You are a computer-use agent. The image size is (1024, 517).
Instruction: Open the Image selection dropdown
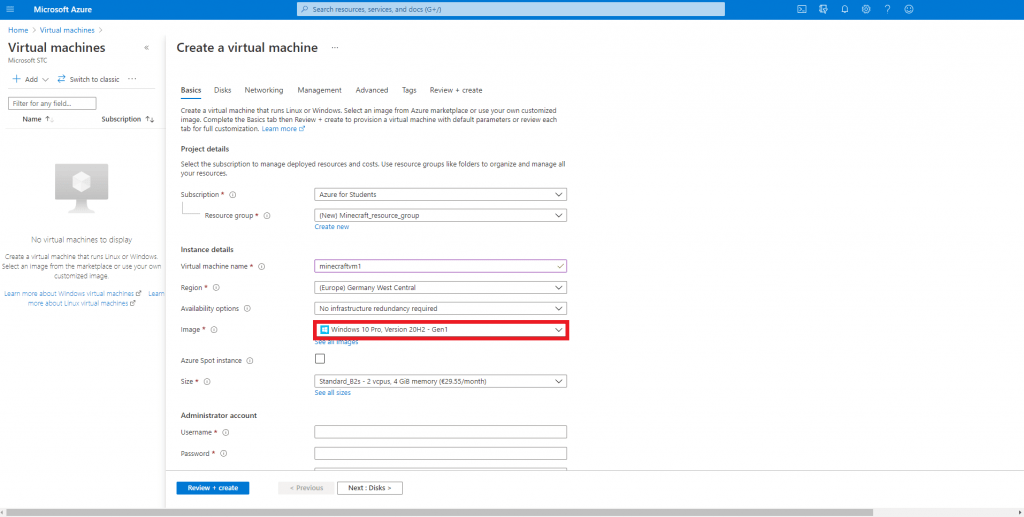(440, 330)
